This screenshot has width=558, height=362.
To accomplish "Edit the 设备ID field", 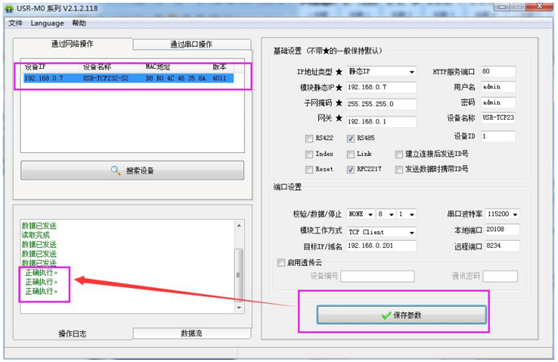I will click(498, 136).
